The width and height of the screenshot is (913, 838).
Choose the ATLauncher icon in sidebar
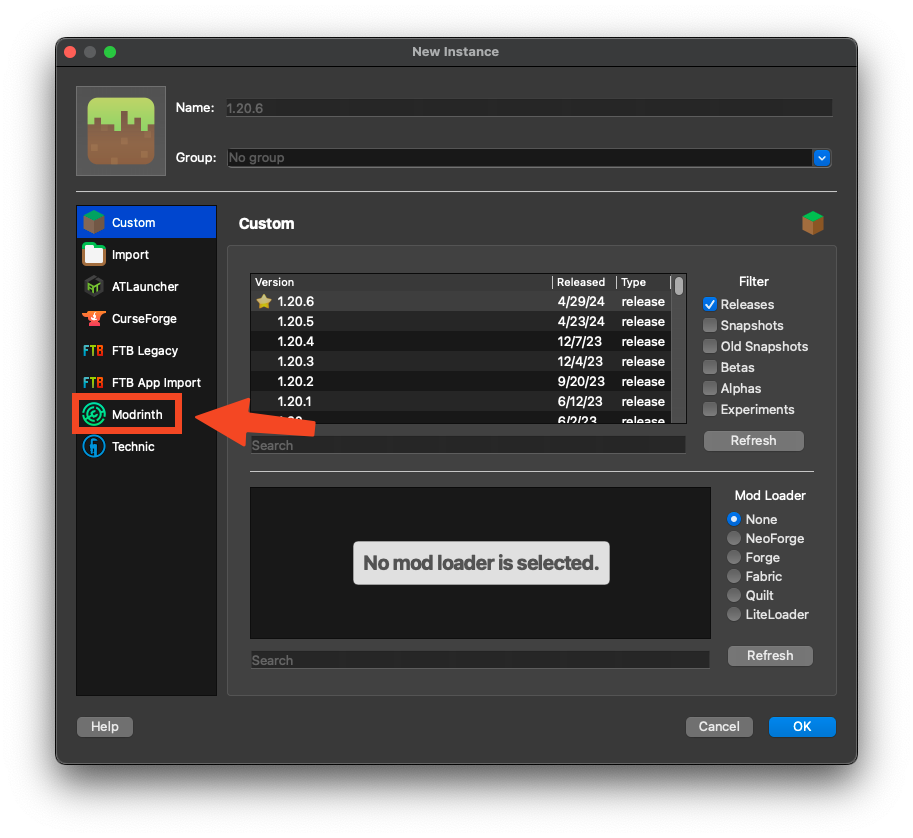pyautogui.click(x=94, y=287)
